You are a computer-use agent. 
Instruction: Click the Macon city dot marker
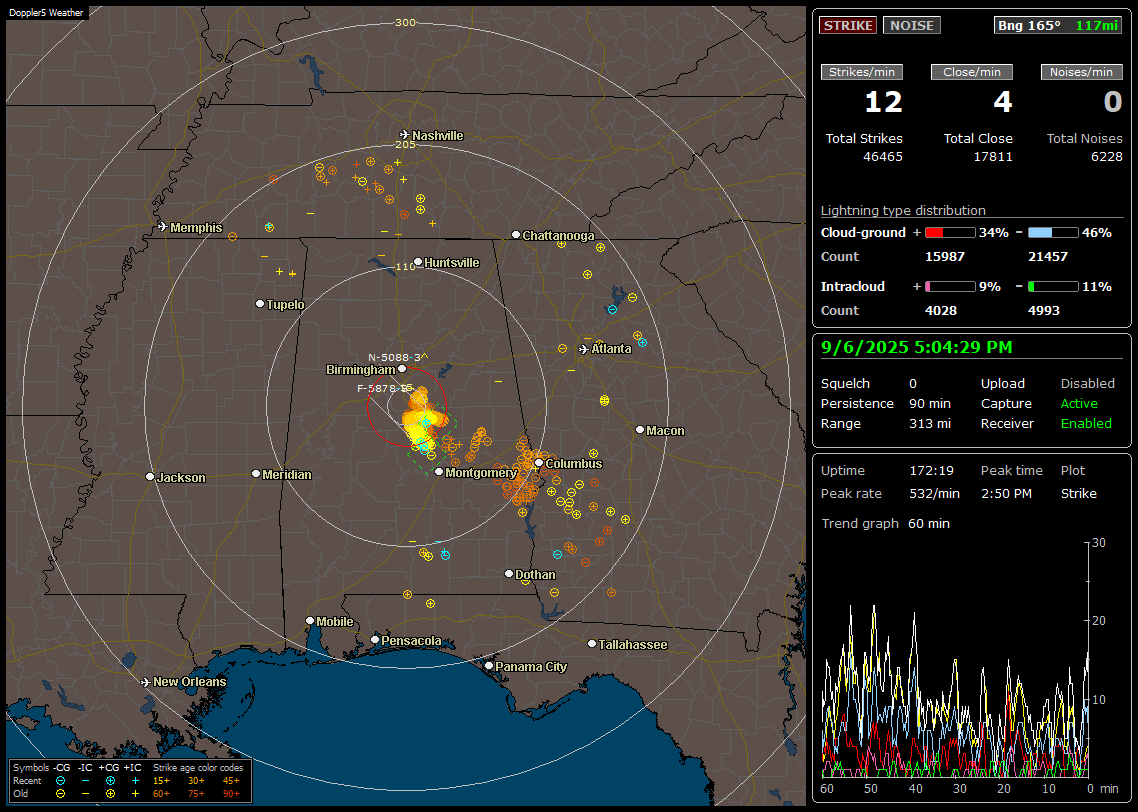coord(639,430)
